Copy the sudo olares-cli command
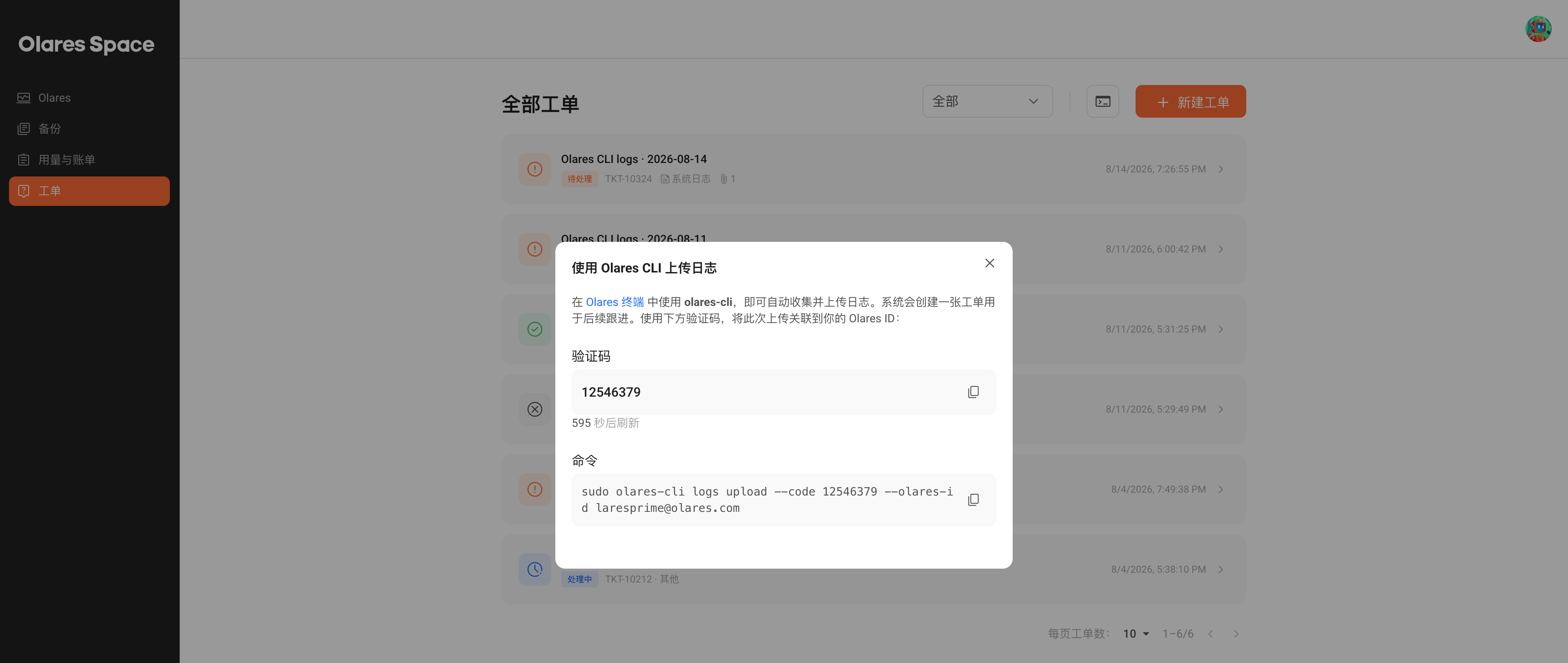 [973, 500]
